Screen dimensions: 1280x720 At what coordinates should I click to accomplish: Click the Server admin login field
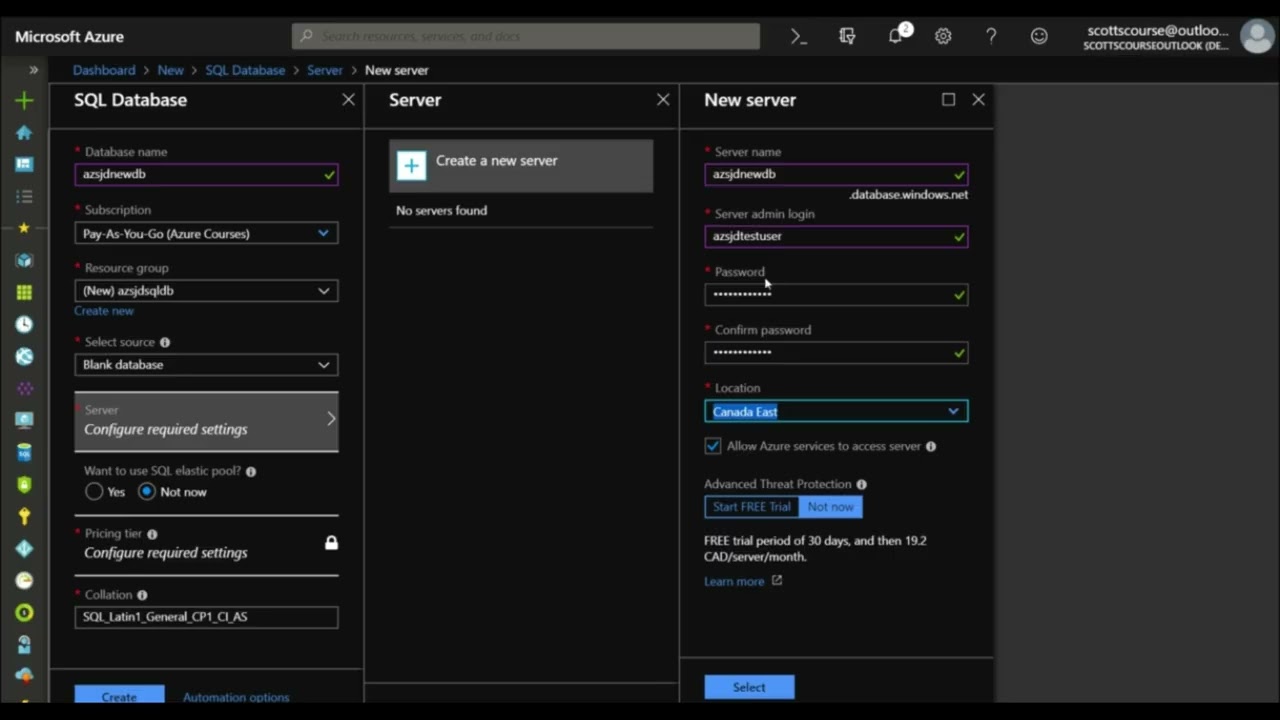coord(836,236)
